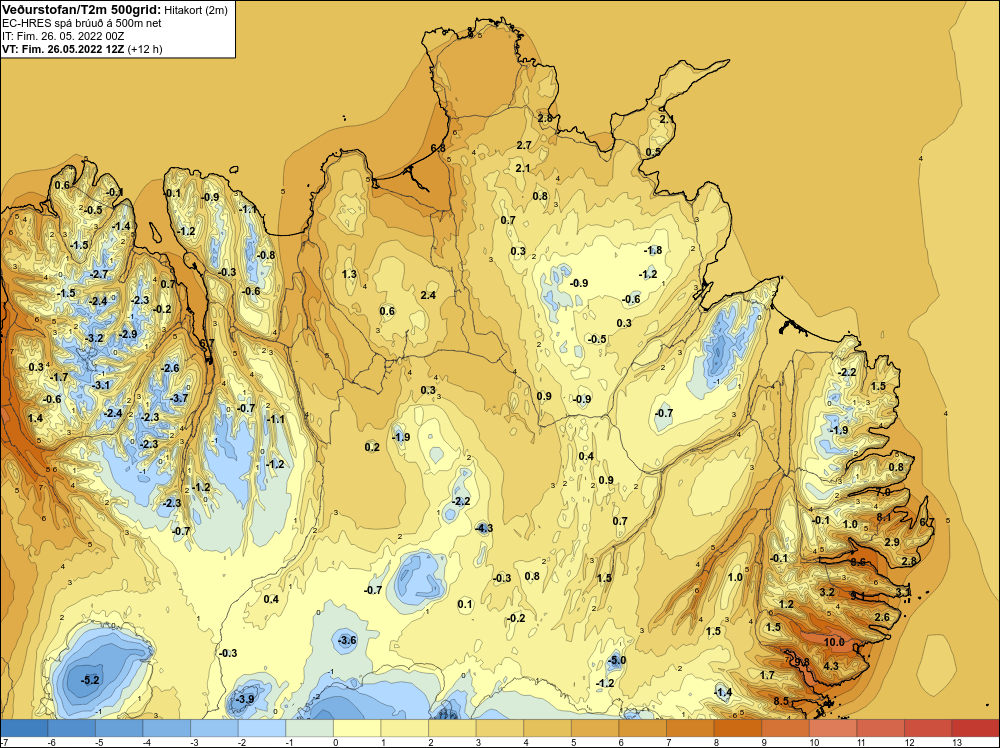Click the 7.0 temperature value in the east fjords
This screenshot has height=748, width=1000.
pyautogui.click(x=883, y=492)
